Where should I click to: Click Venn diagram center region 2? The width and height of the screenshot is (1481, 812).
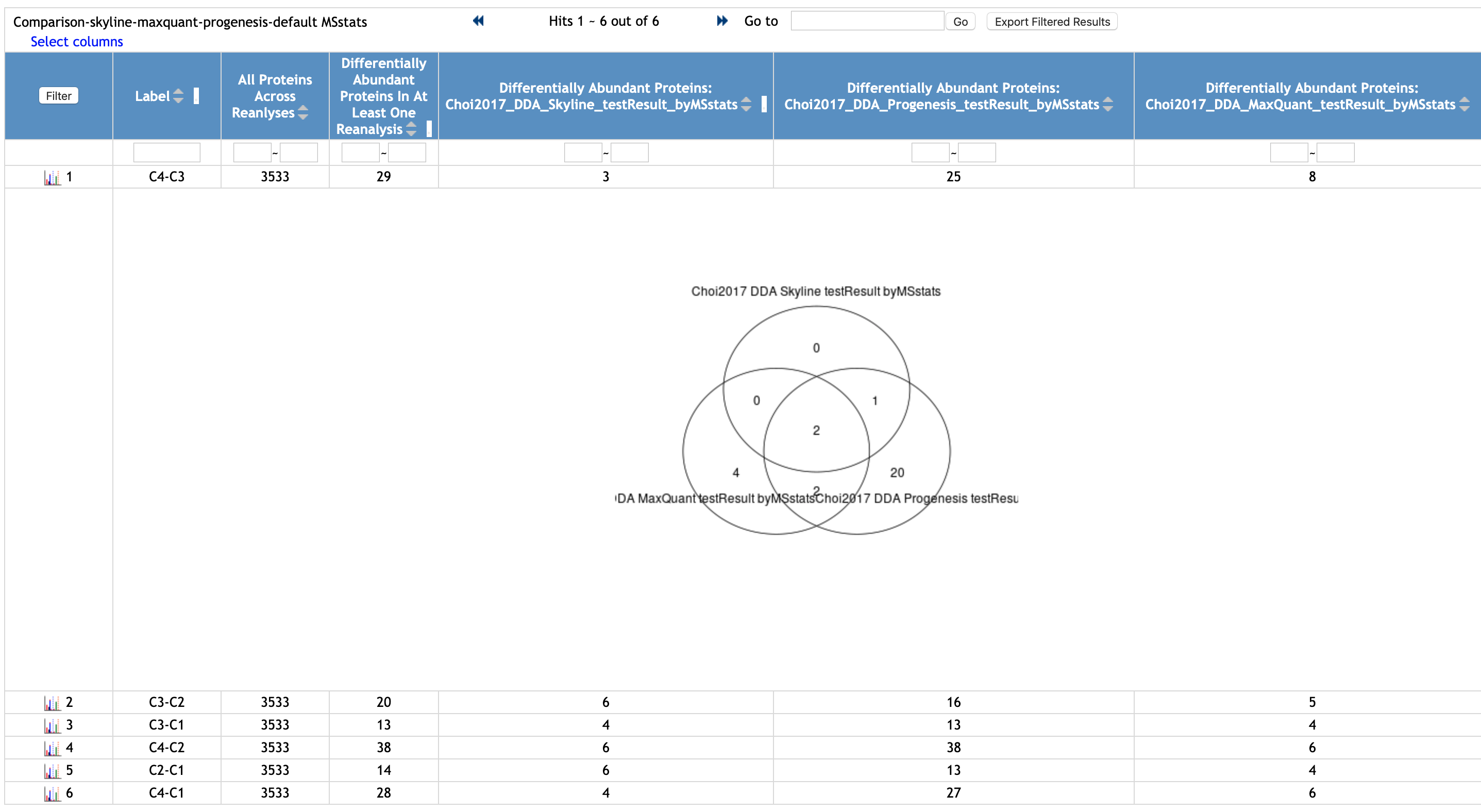click(x=816, y=430)
